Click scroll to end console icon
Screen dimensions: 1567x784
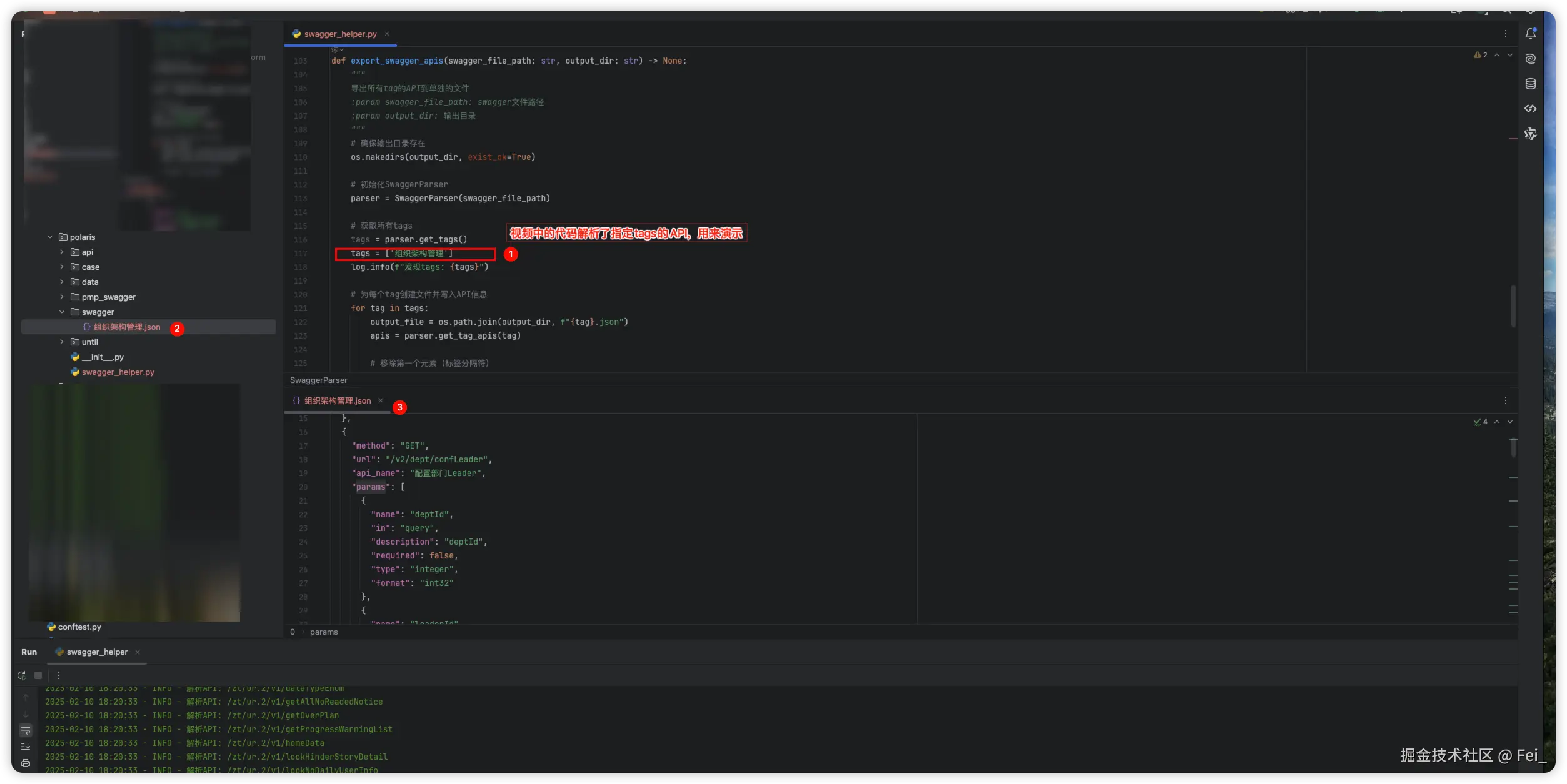26,747
